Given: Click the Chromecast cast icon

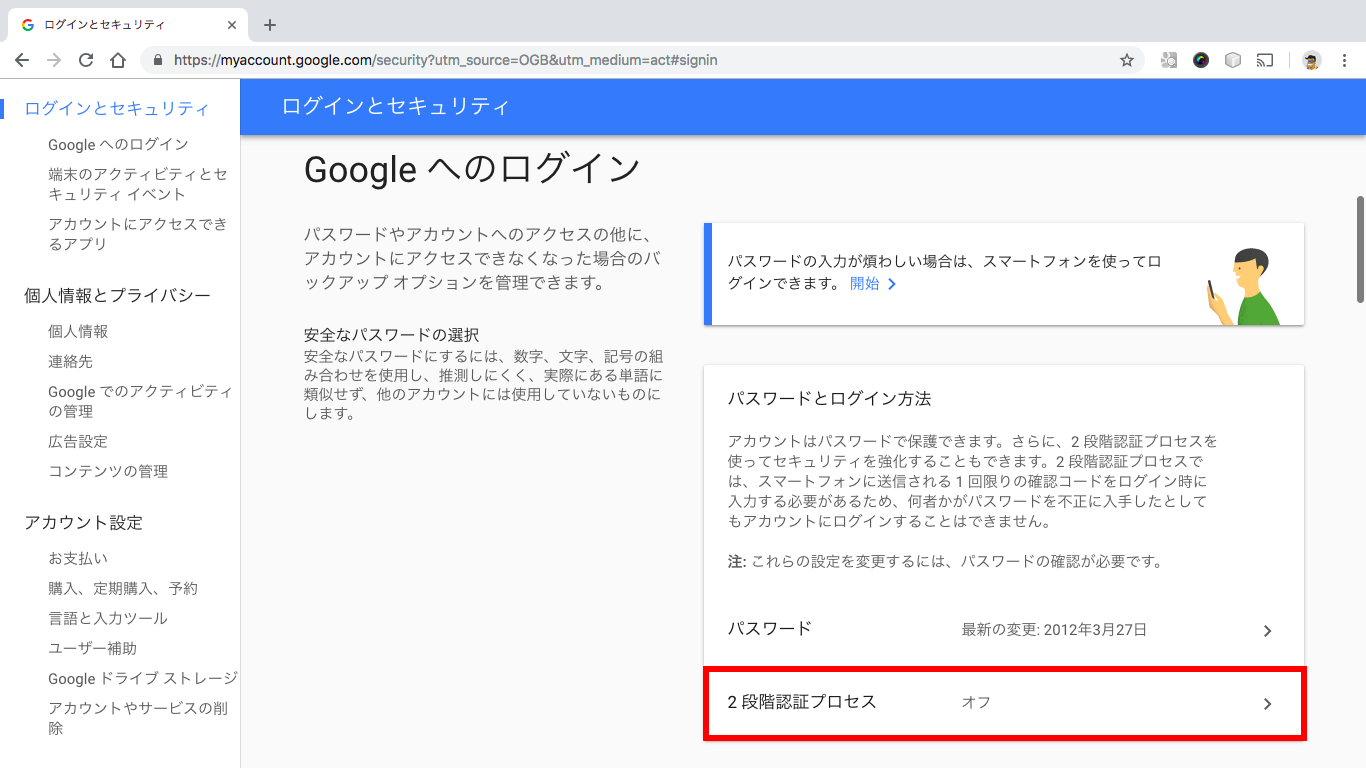Looking at the screenshot, I should 1263,60.
